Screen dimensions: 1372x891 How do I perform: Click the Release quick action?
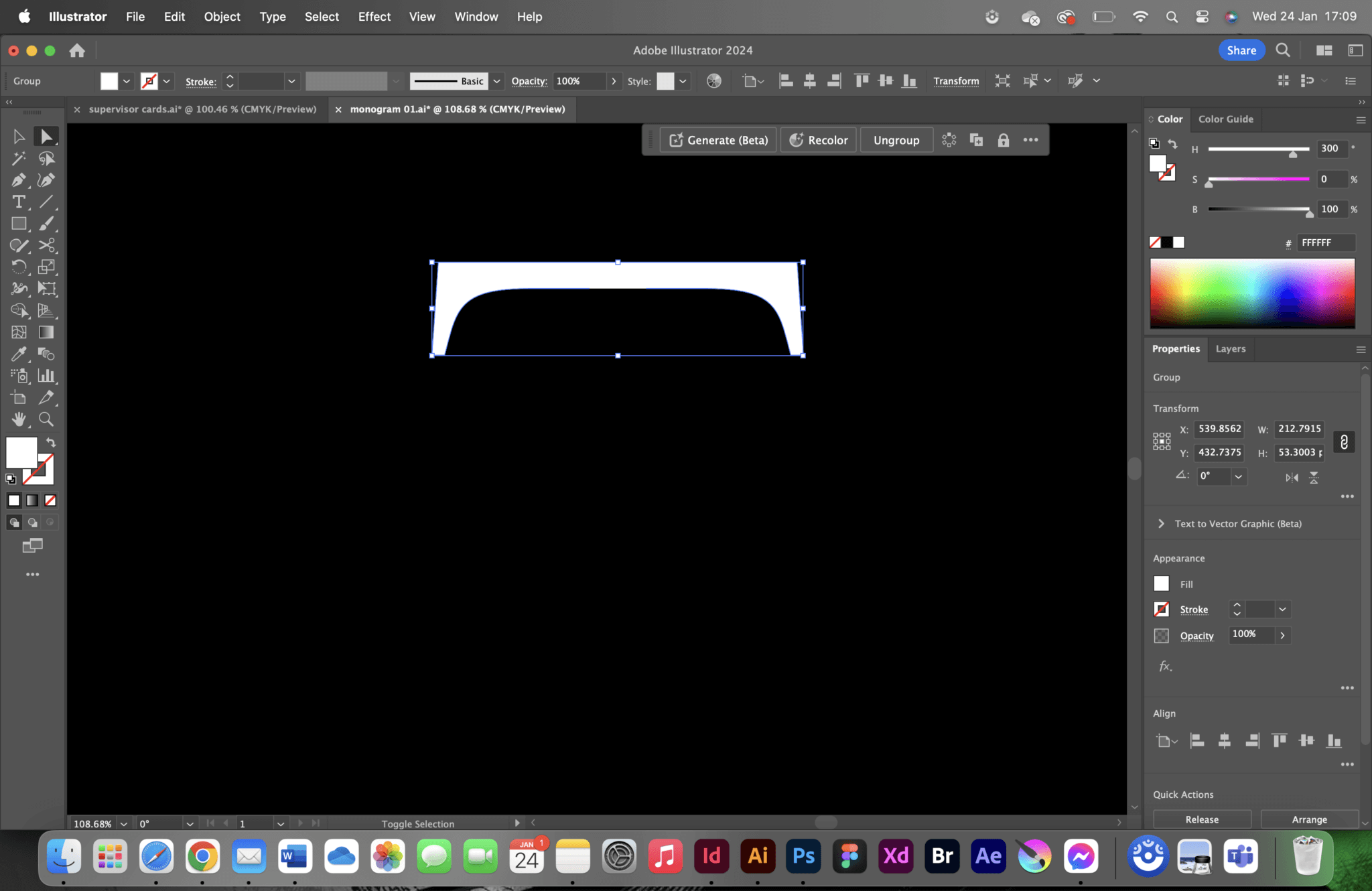(1200, 819)
